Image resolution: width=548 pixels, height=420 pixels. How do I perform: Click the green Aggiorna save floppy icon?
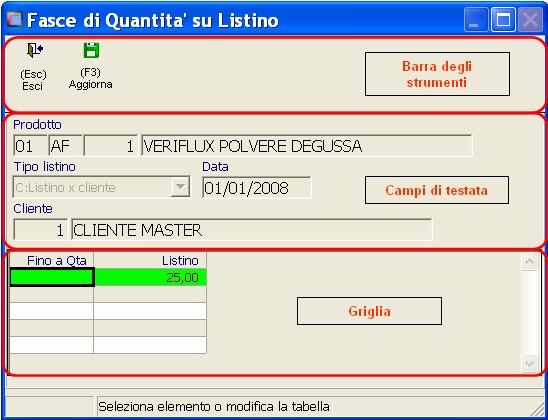91,50
